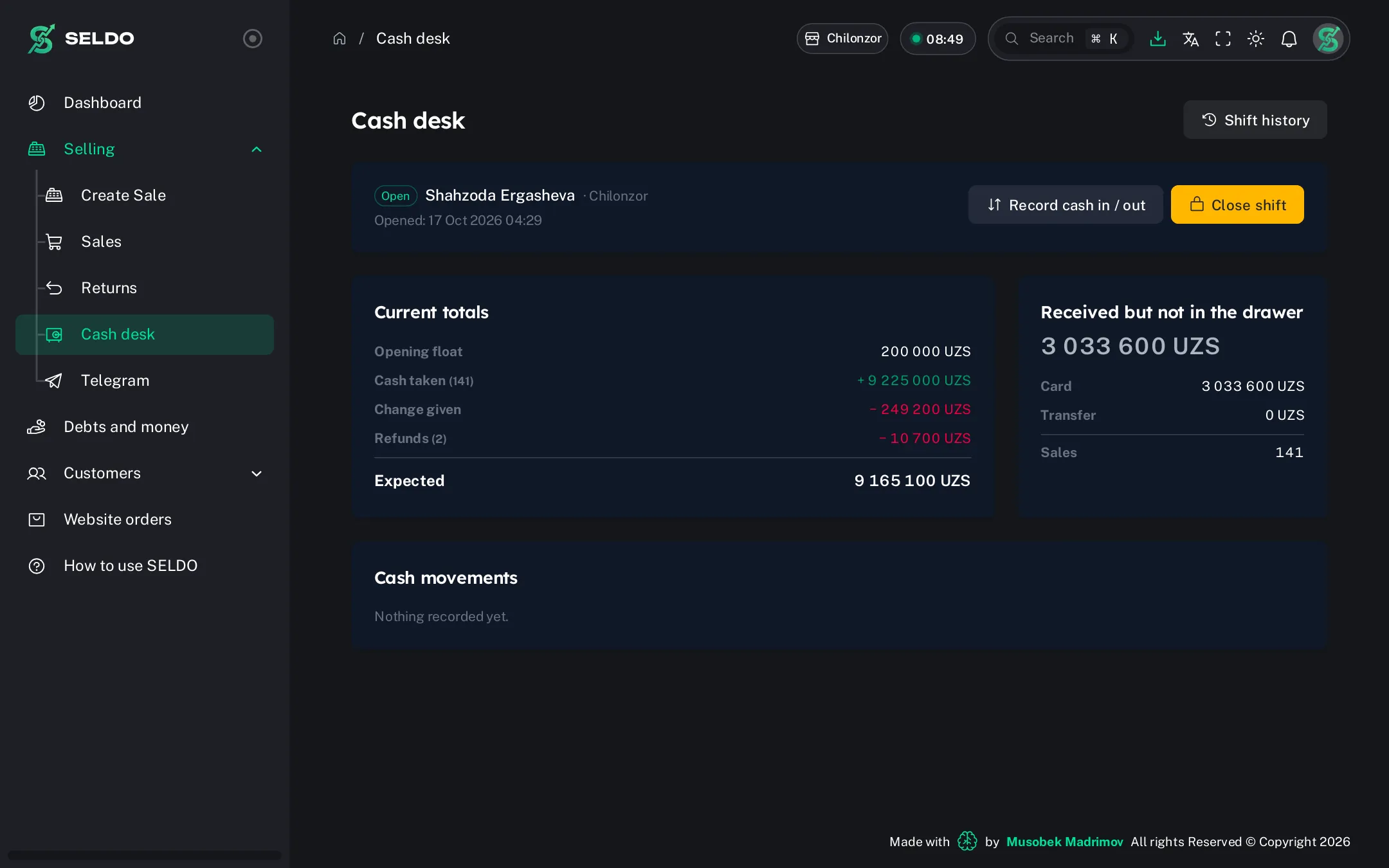1389x868 pixels.
Task: Expand the Customers menu chevron
Action: 257,474
